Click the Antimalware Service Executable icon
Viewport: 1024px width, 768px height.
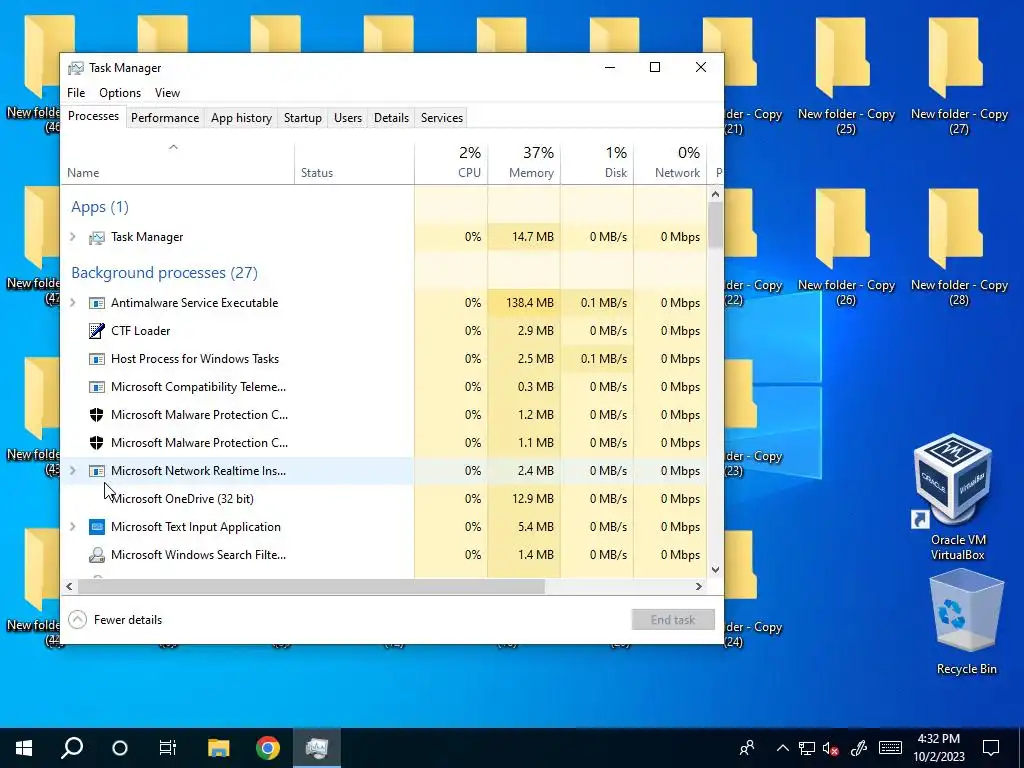tap(97, 303)
